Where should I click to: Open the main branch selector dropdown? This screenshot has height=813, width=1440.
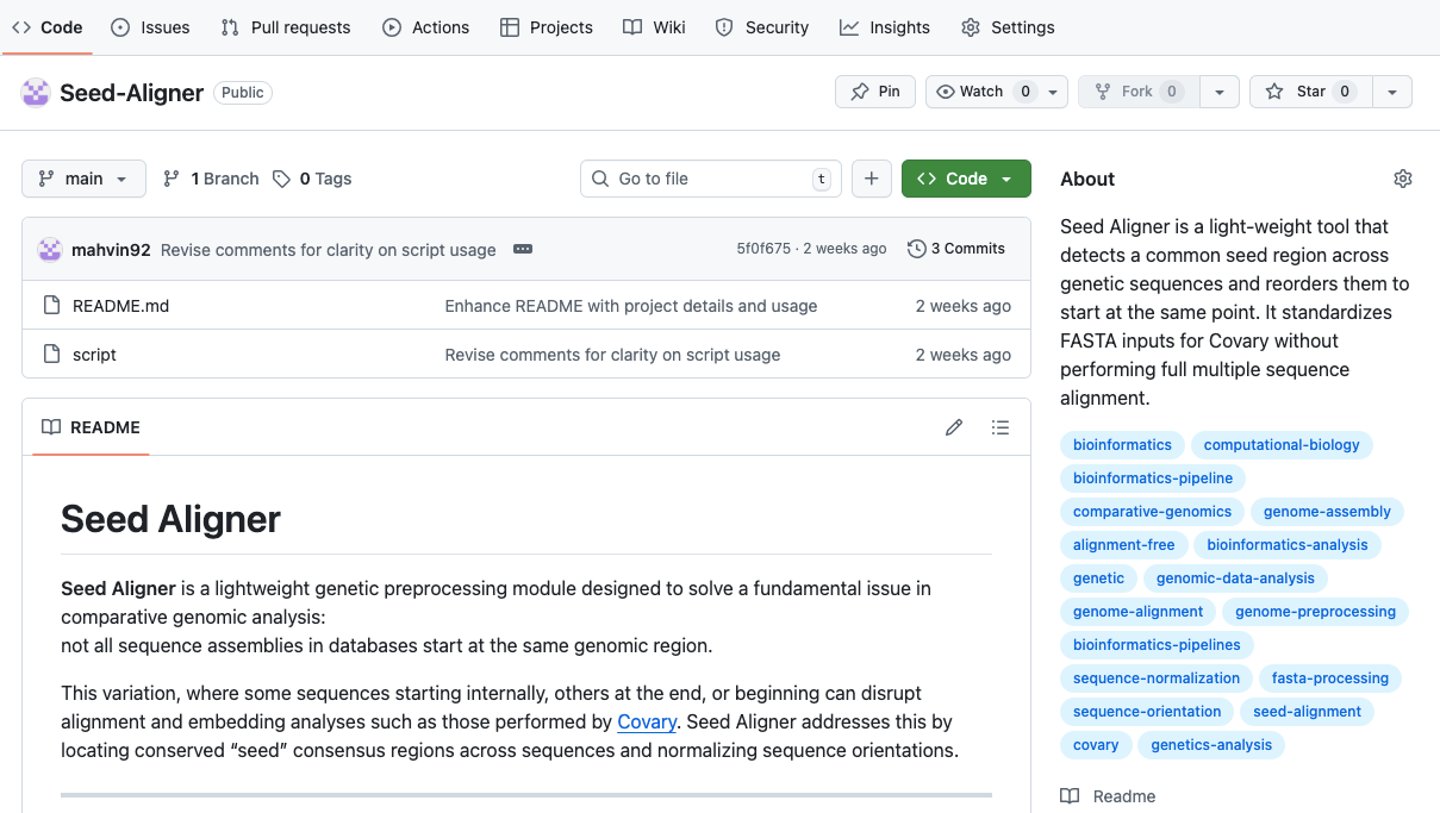(84, 179)
